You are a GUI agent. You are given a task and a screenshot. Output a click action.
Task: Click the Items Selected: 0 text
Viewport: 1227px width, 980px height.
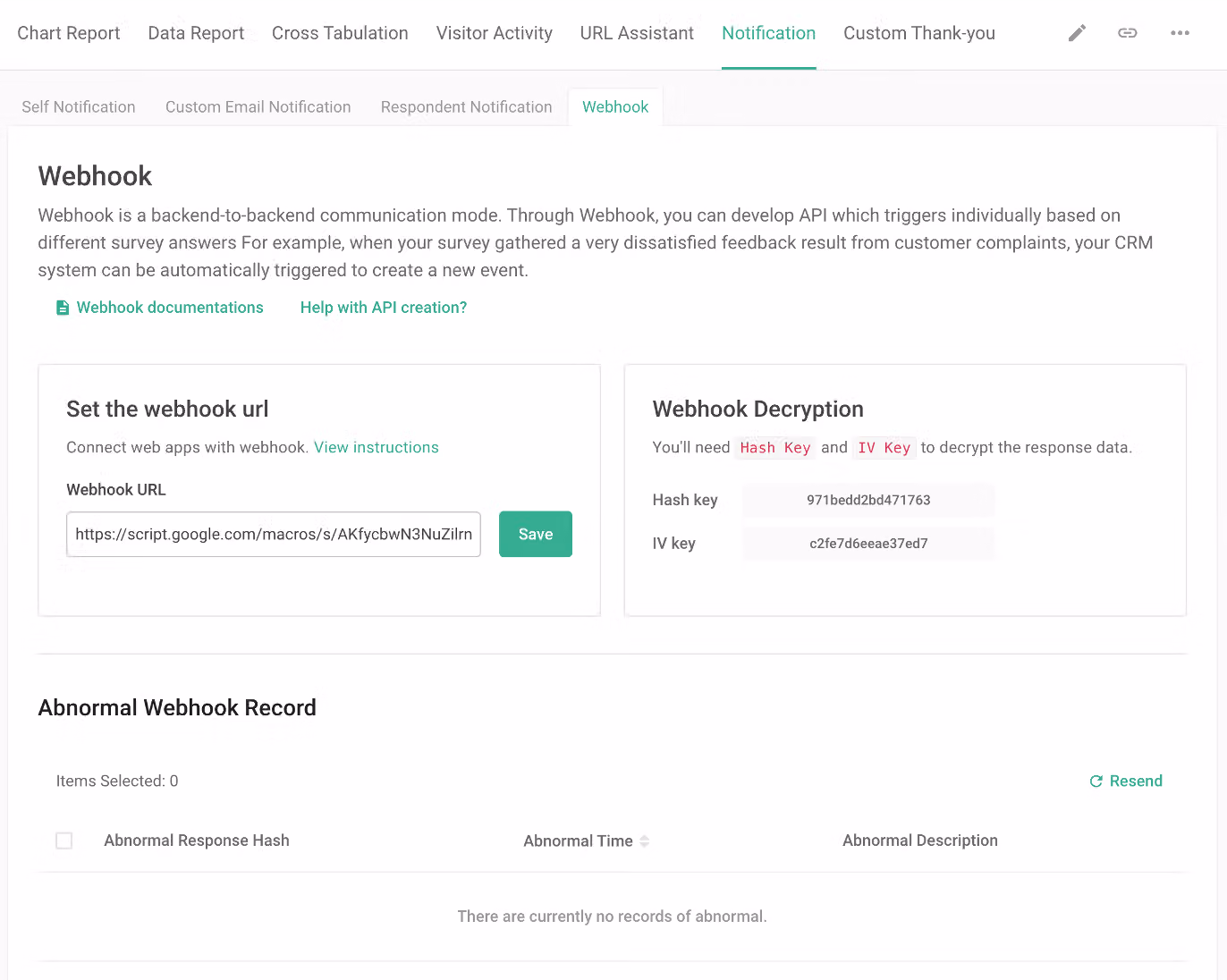point(117,781)
